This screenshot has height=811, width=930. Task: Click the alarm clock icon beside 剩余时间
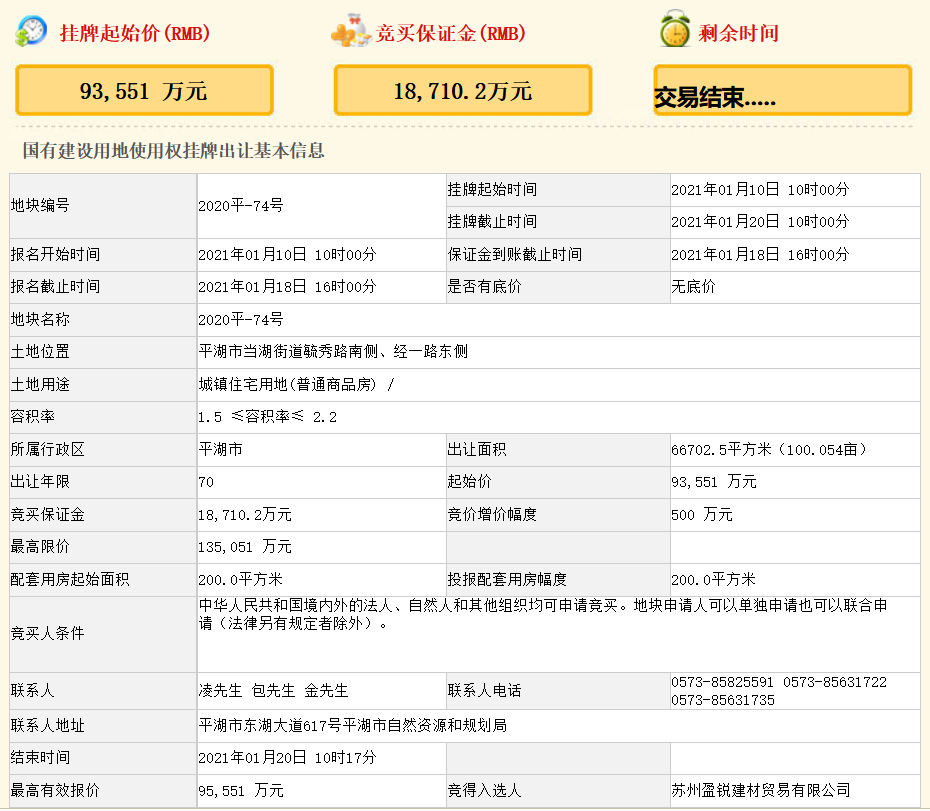675,31
